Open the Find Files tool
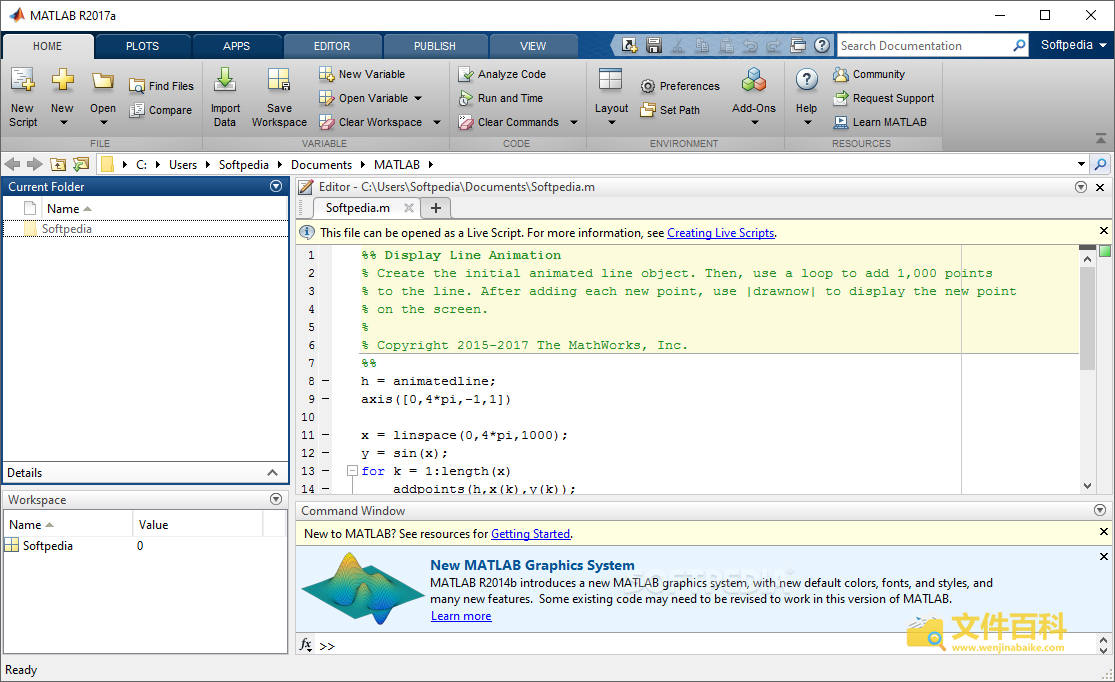 click(x=161, y=86)
